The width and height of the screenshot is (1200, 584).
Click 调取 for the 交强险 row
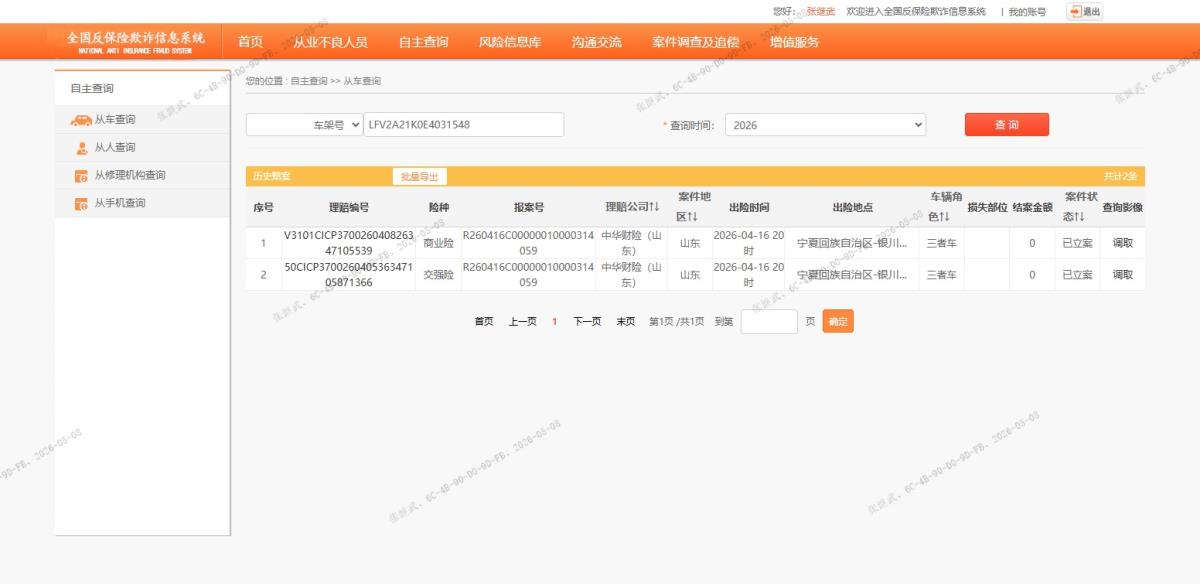pos(1123,275)
